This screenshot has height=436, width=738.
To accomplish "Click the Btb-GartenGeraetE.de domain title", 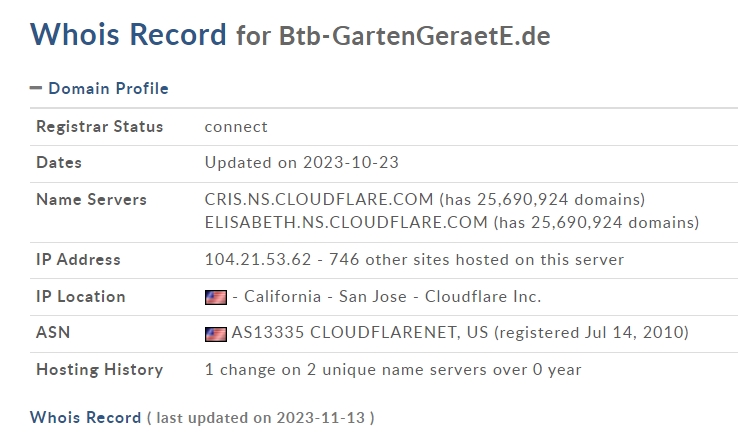I will (x=414, y=36).
